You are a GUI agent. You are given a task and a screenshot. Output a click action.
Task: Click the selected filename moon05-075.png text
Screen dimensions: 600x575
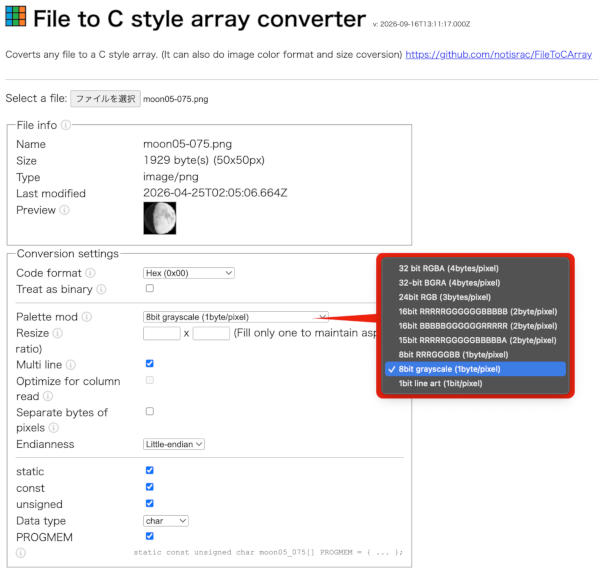[176, 99]
